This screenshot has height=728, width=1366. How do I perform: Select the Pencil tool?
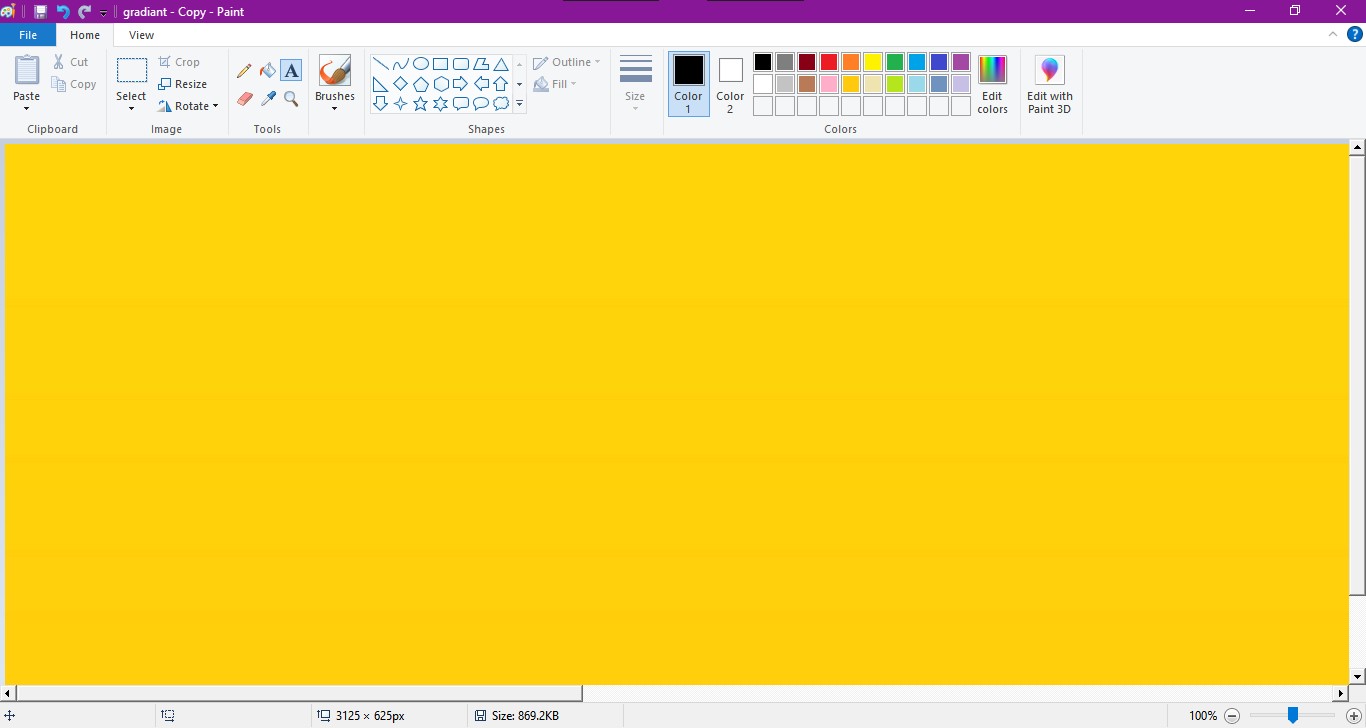244,71
